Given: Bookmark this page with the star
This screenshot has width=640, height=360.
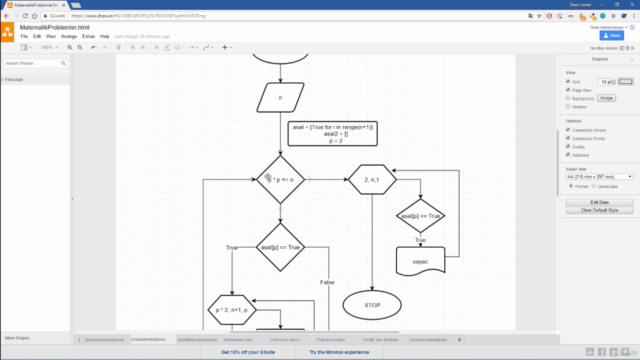Looking at the screenshot, I should pos(539,16).
